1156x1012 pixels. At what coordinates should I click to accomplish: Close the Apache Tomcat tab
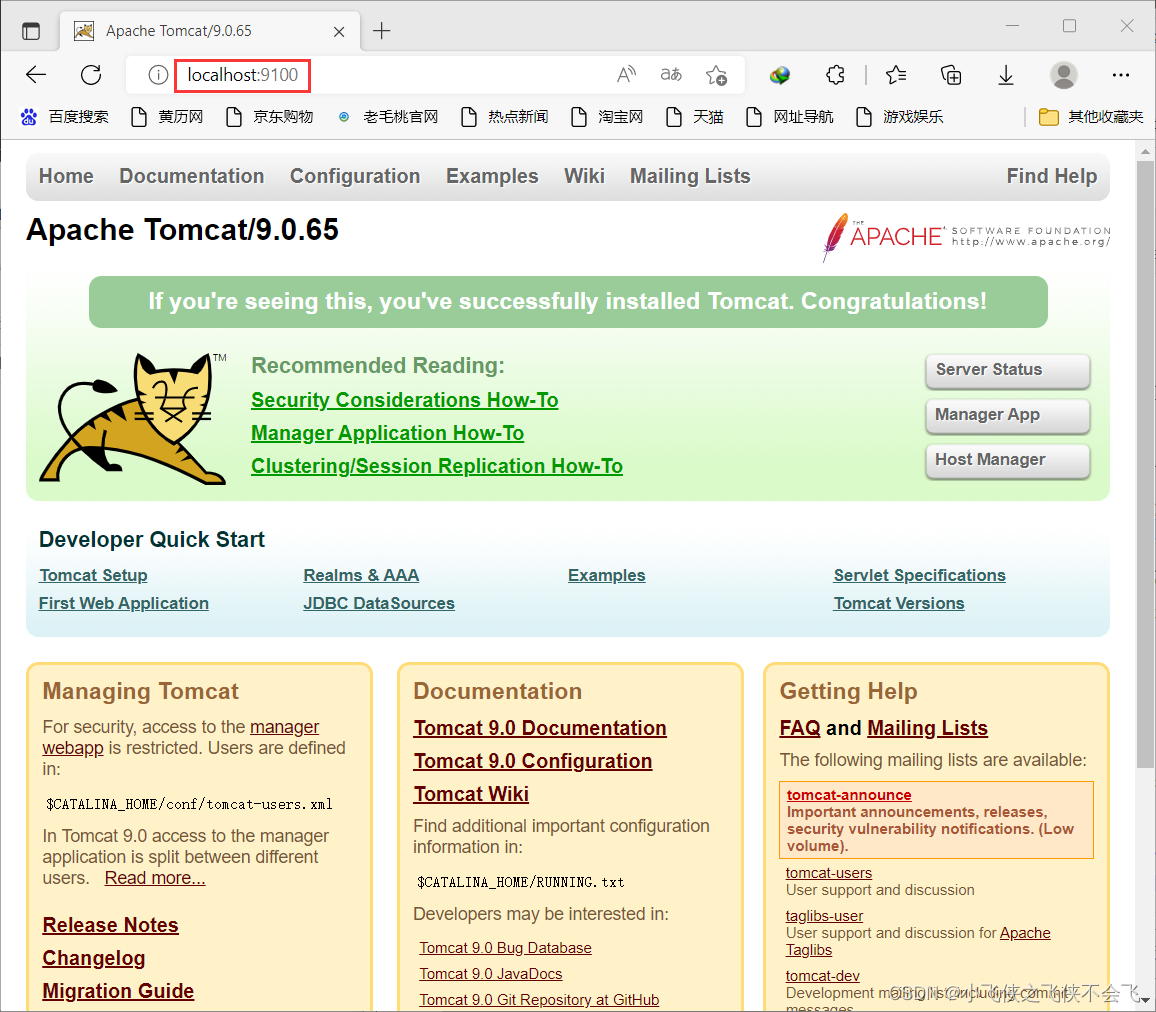[339, 32]
